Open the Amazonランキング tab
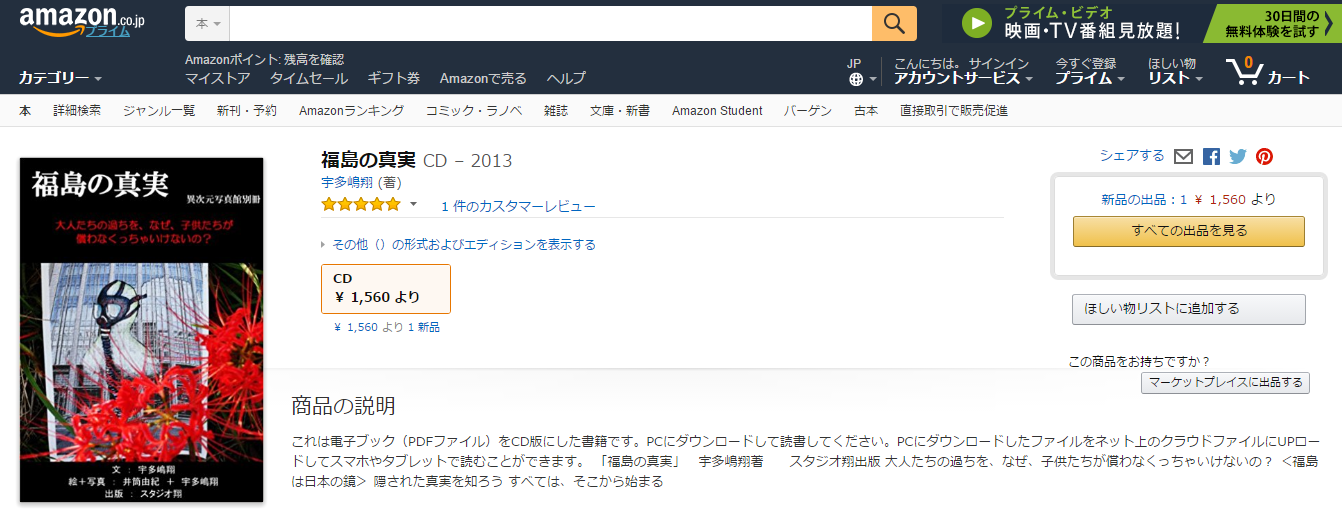1342x519 pixels. click(x=351, y=111)
